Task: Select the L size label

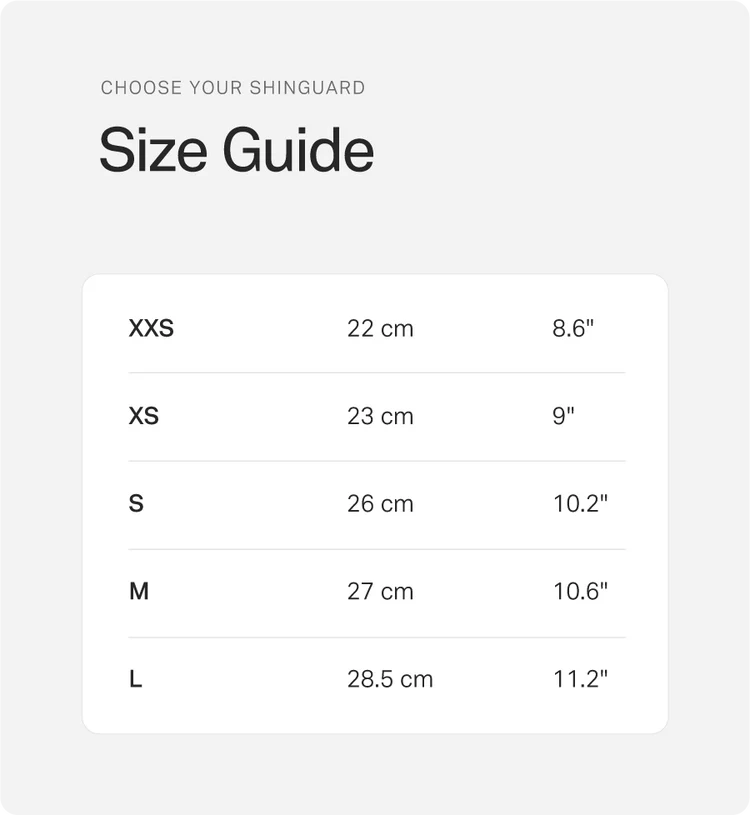Action: pyautogui.click(x=136, y=680)
